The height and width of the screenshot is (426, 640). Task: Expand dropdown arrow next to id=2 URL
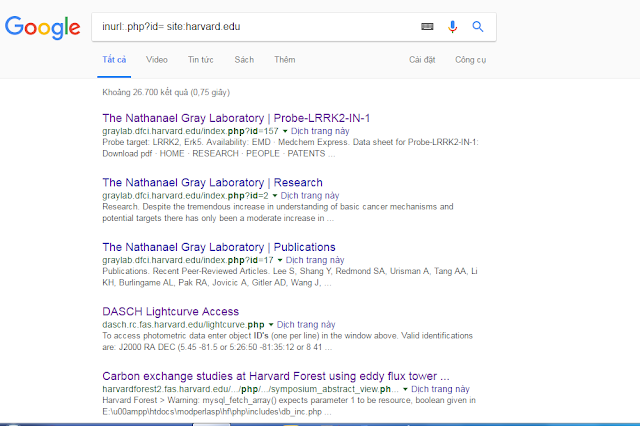tap(275, 196)
